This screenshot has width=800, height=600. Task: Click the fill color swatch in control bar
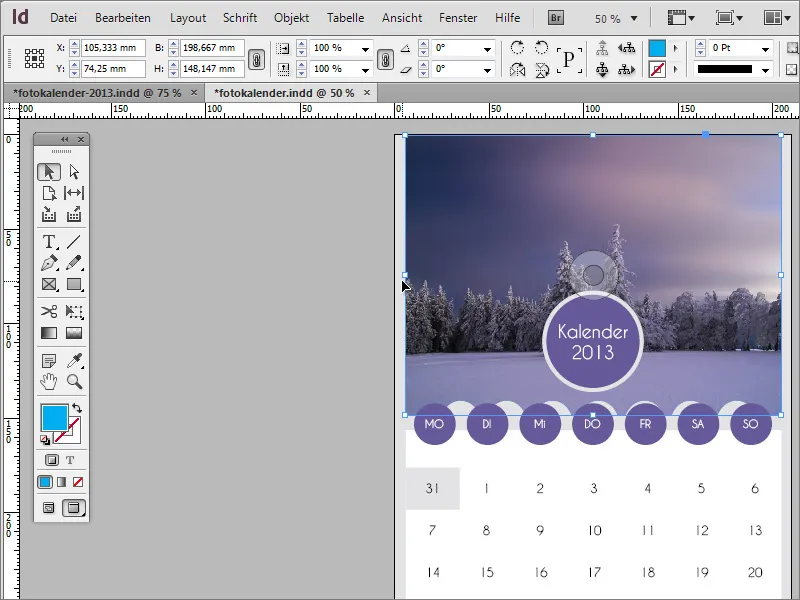point(657,48)
